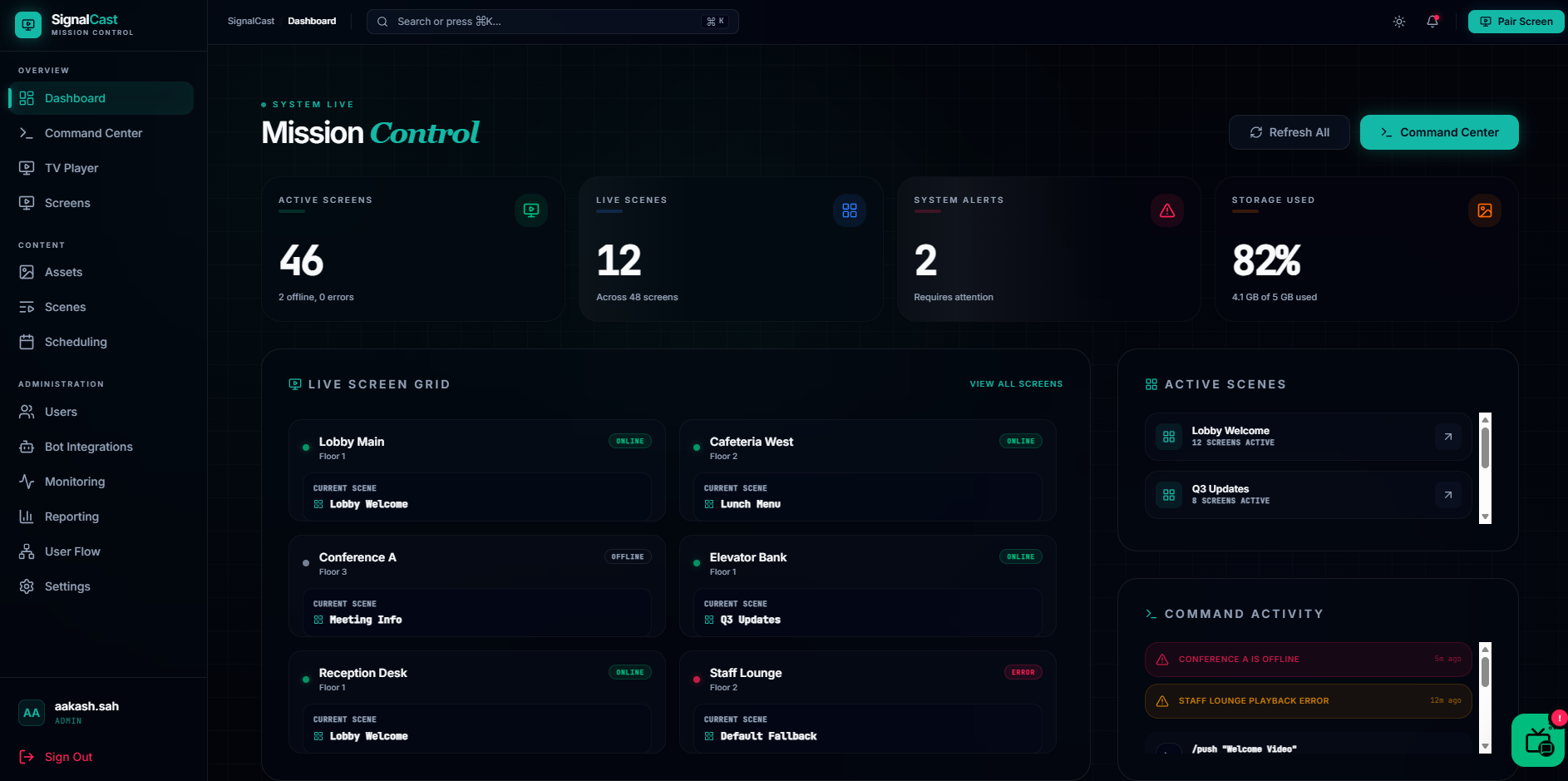Click the Q3 Updates active scene grid icon

[1169, 495]
